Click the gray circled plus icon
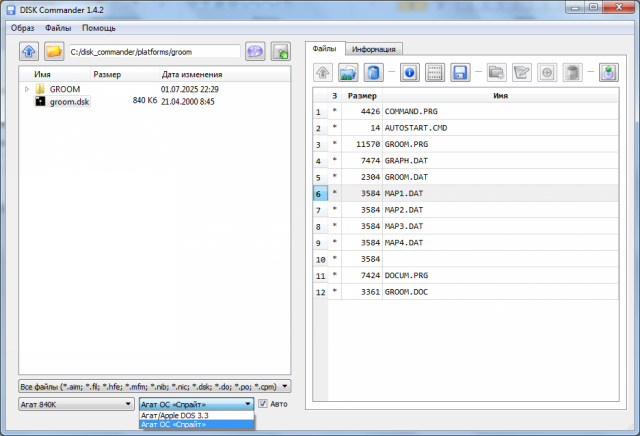The image size is (640, 436). (547, 73)
